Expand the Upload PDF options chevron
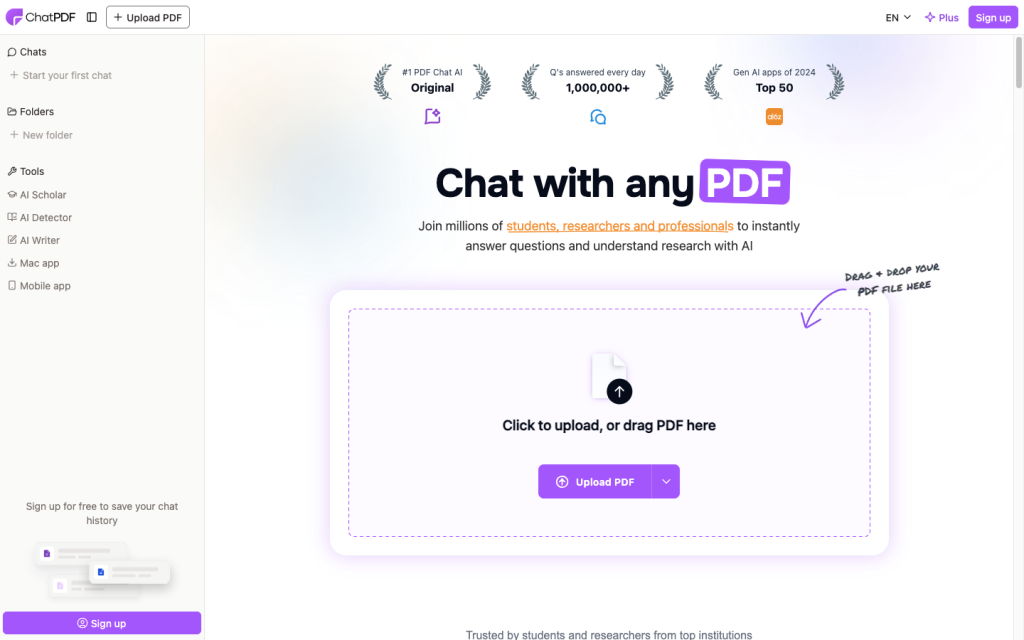 [665, 481]
